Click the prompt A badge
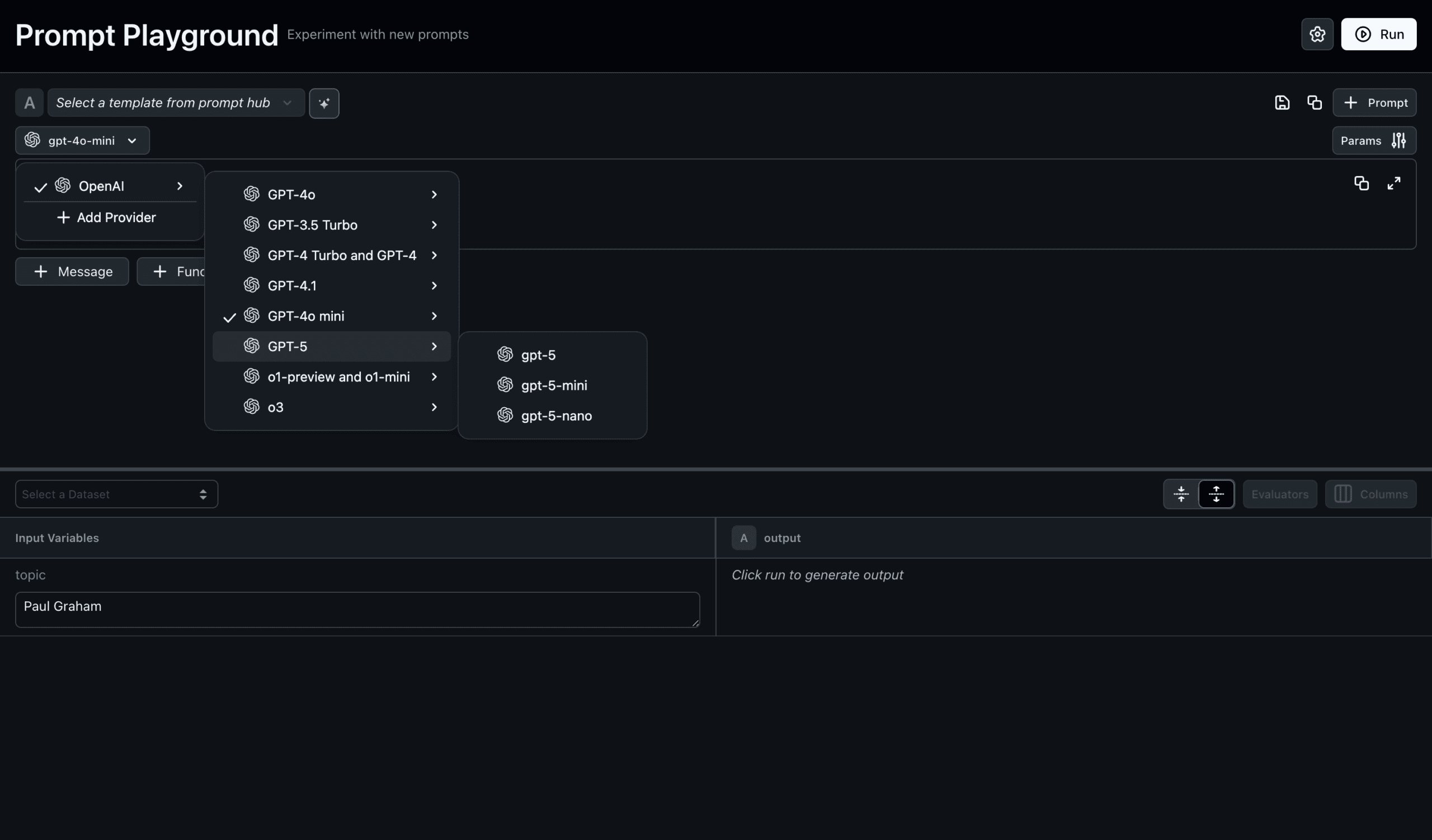1432x840 pixels. click(29, 103)
